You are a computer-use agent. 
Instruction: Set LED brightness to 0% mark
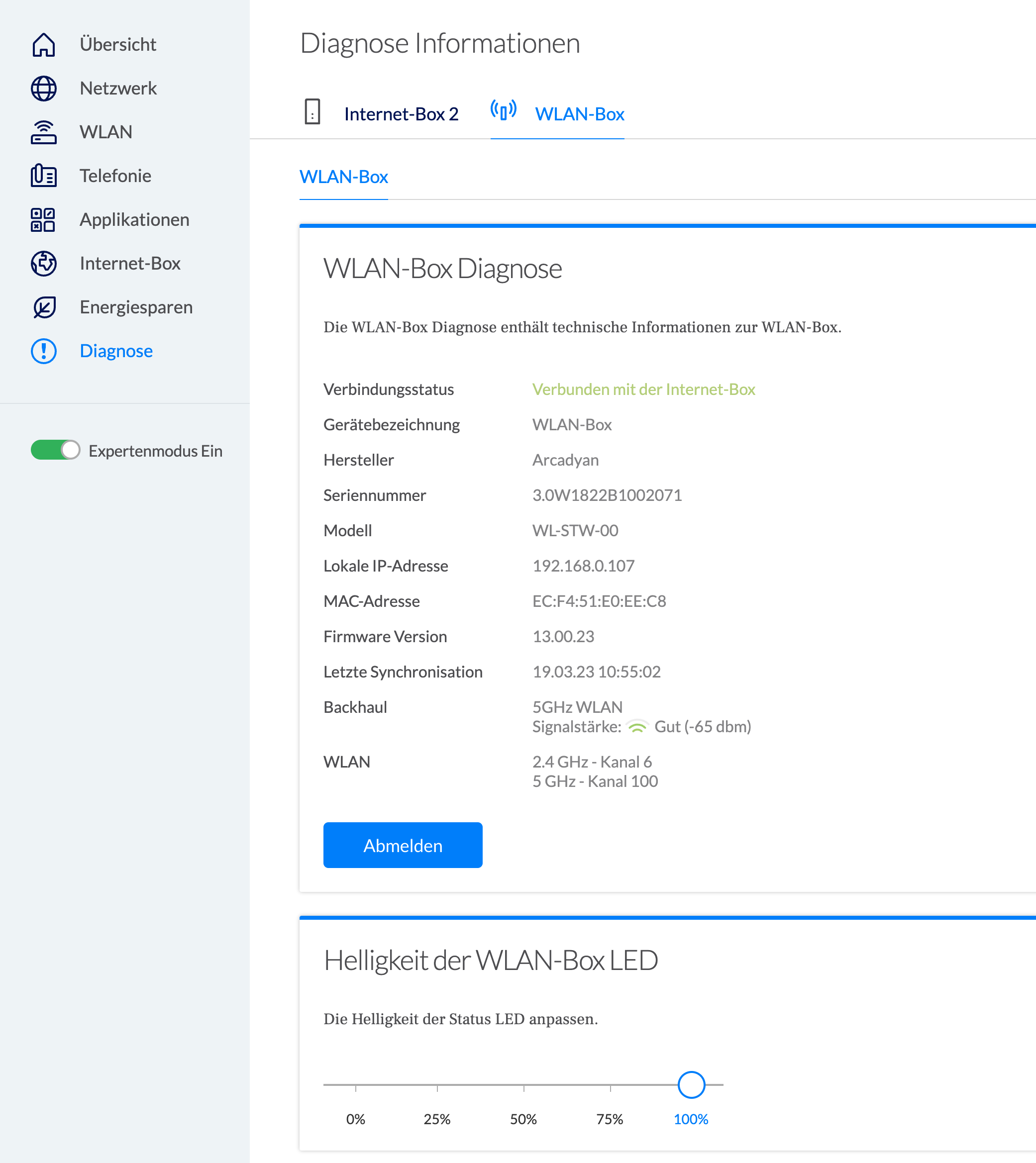point(356,1085)
